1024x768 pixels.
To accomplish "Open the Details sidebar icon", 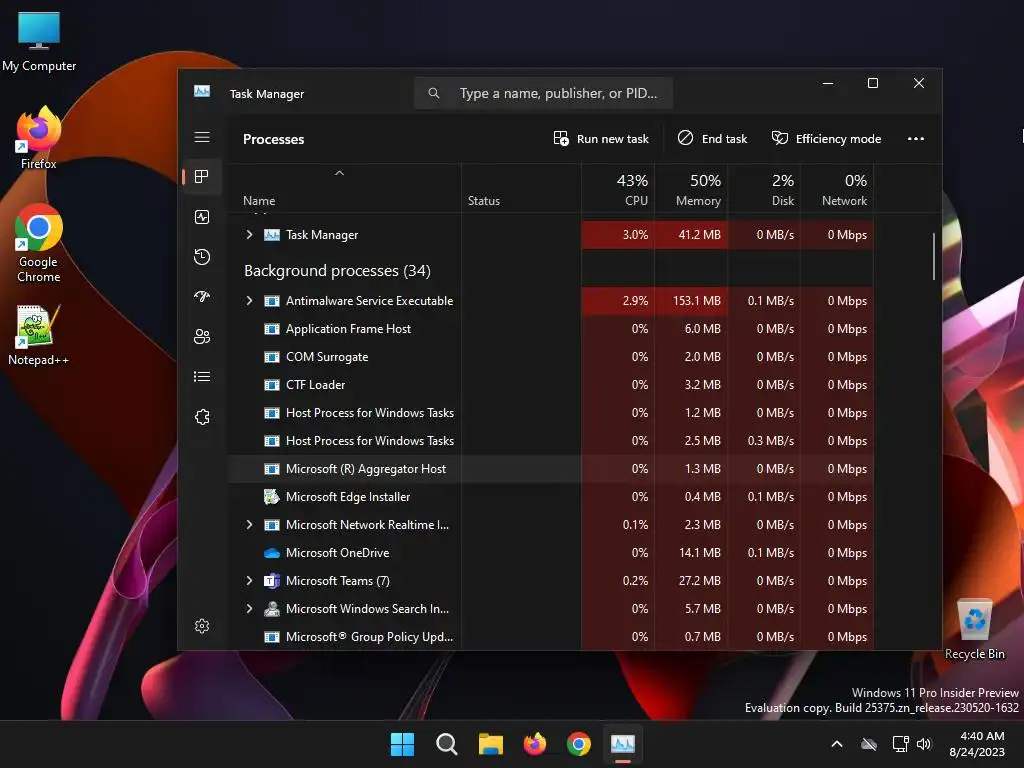I will point(202,377).
